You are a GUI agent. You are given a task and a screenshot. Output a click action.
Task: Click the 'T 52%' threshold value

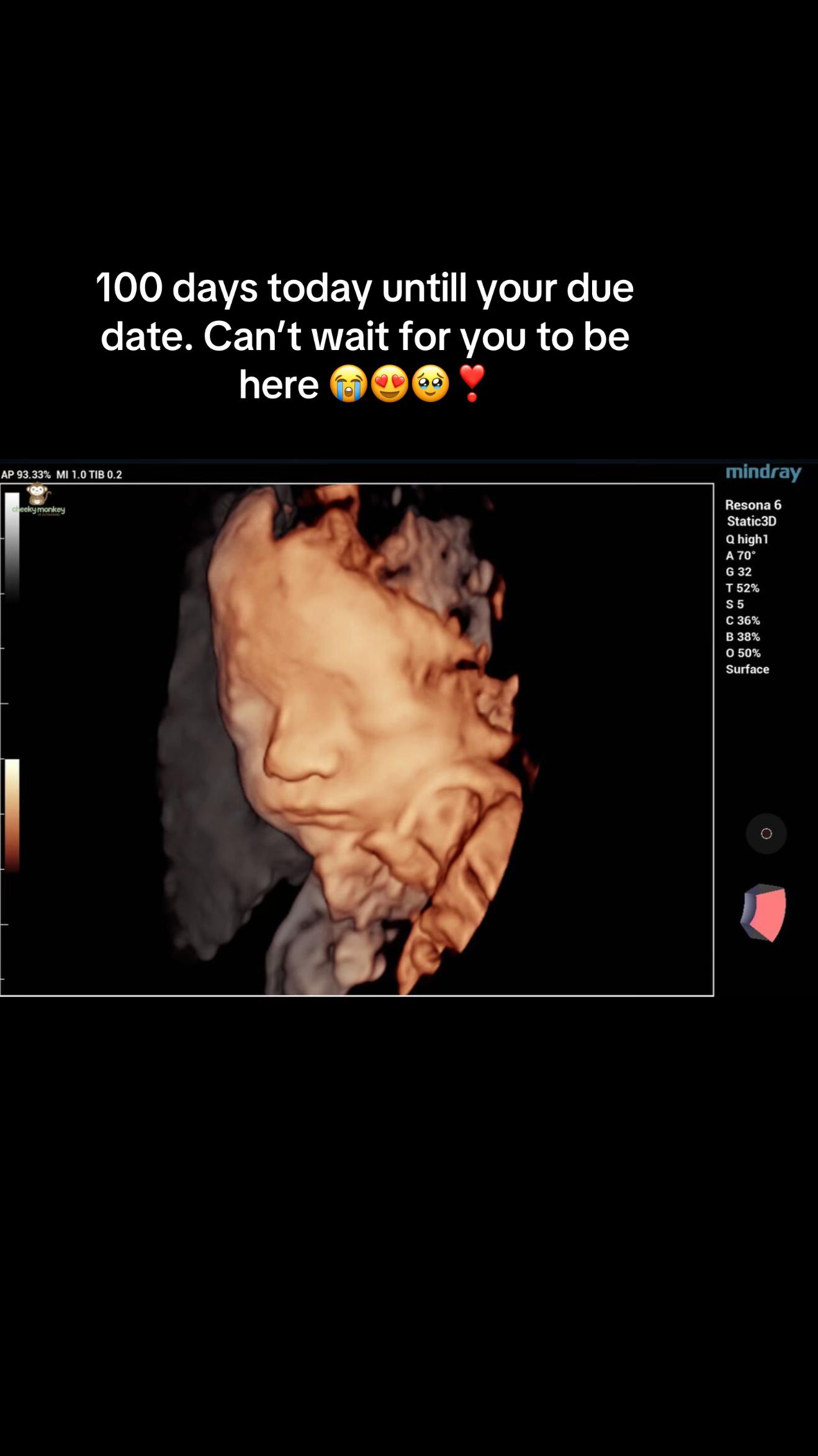(x=742, y=588)
